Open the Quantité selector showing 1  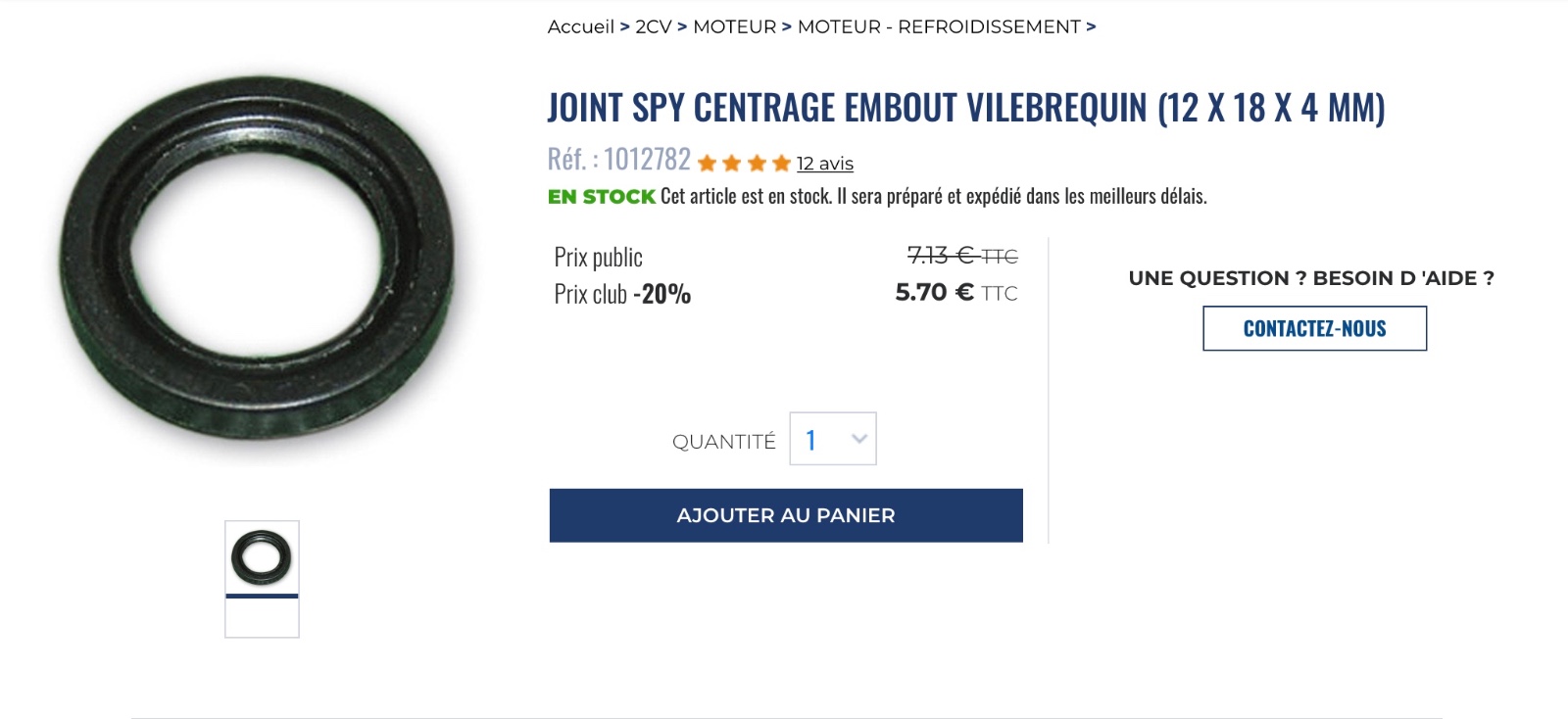(x=832, y=439)
